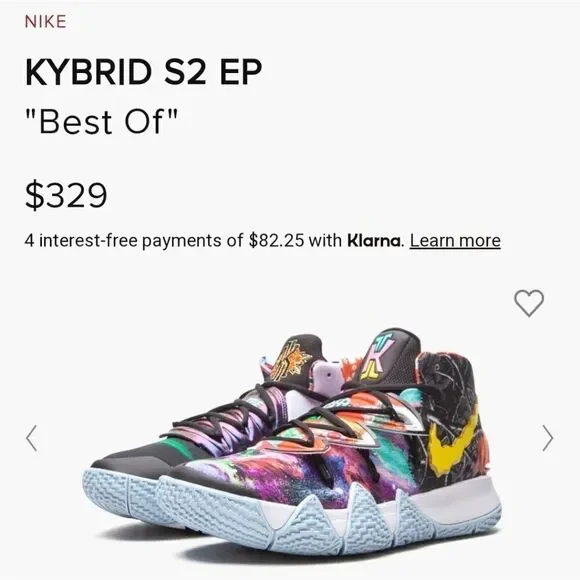Viewport: 580px width, 580px height.
Task: Click the "Best Of" colorway subtitle
Action: tap(101, 122)
